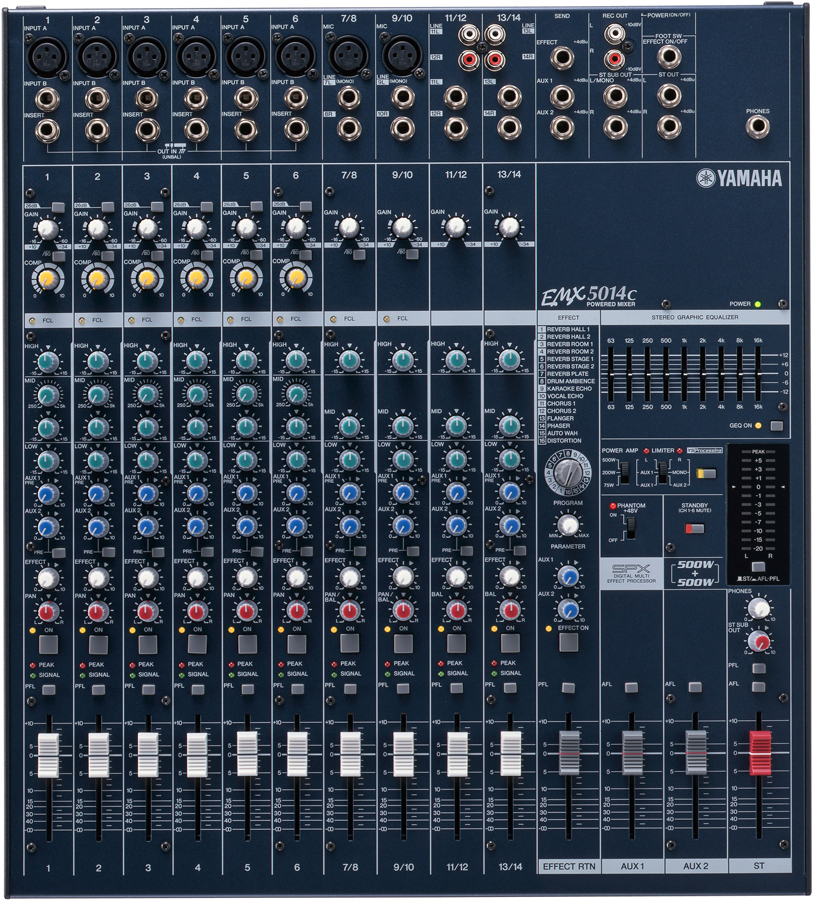Click the Yamaha logo

(739, 179)
